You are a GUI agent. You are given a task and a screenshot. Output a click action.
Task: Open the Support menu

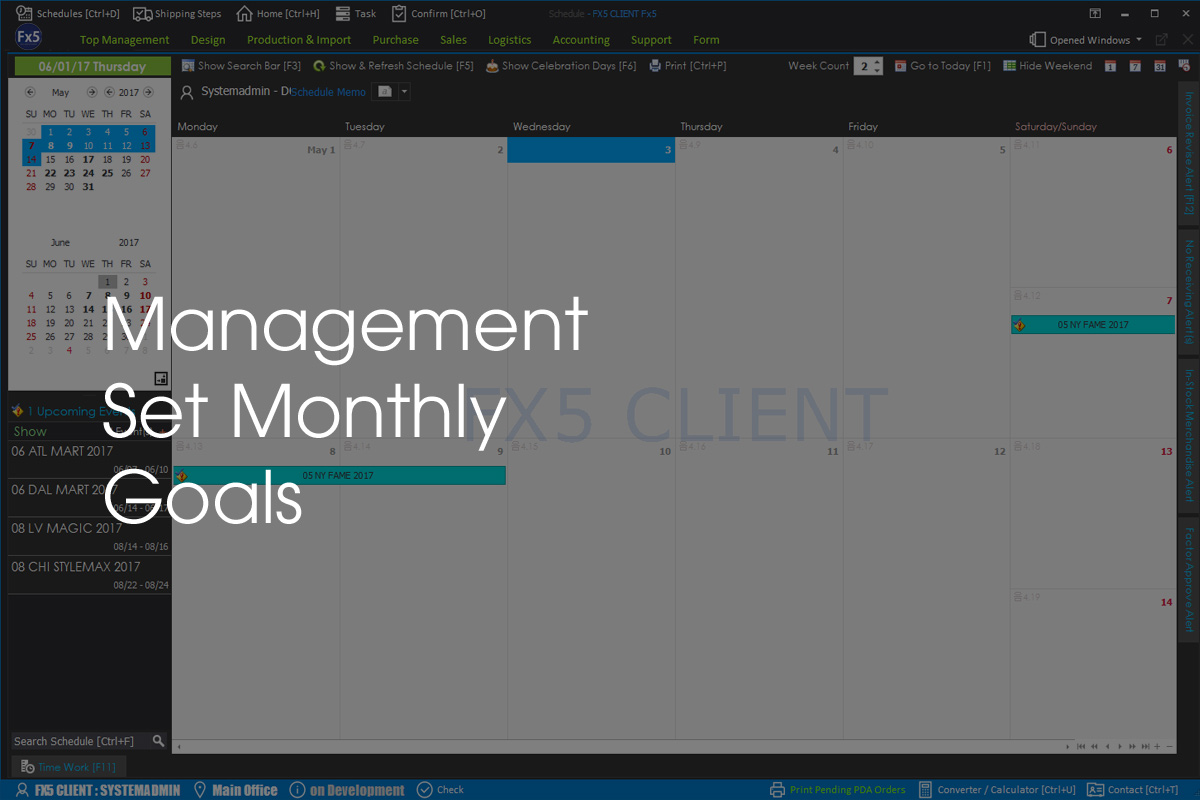pyautogui.click(x=651, y=40)
